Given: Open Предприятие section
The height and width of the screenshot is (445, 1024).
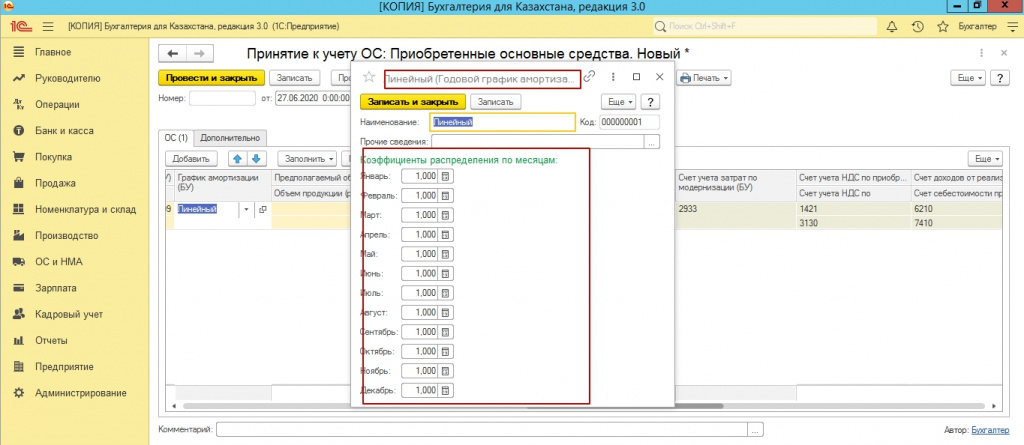Looking at the screenshot, I should 64,367.
